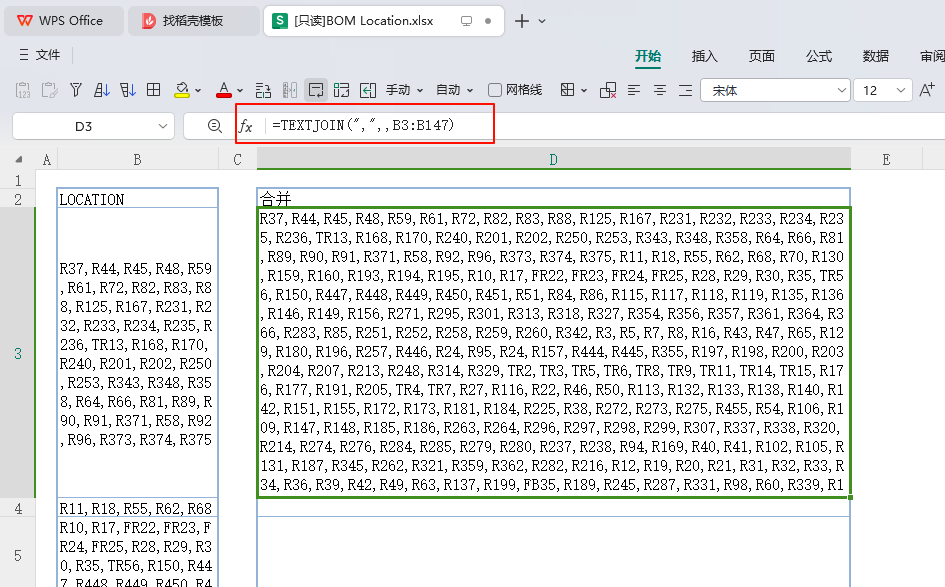Click the borders icon

567,90
